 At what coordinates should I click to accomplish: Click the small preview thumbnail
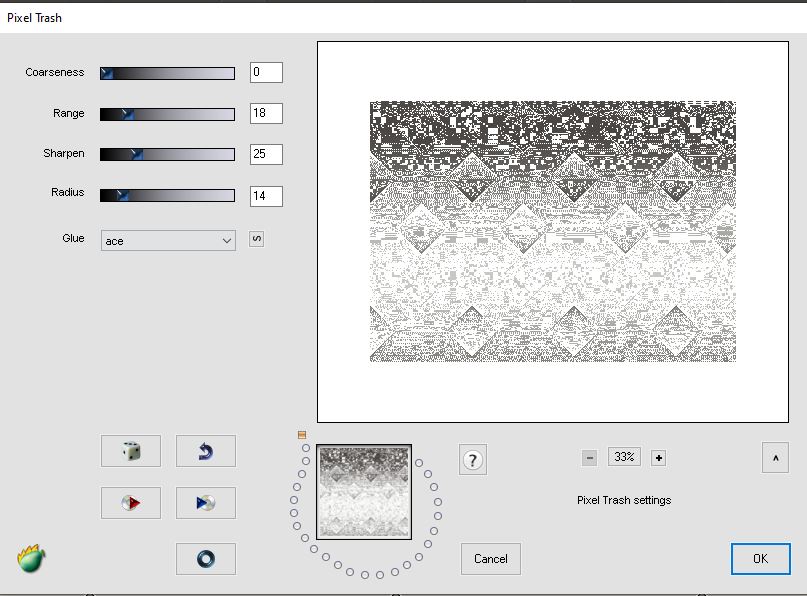pos(364,492)
